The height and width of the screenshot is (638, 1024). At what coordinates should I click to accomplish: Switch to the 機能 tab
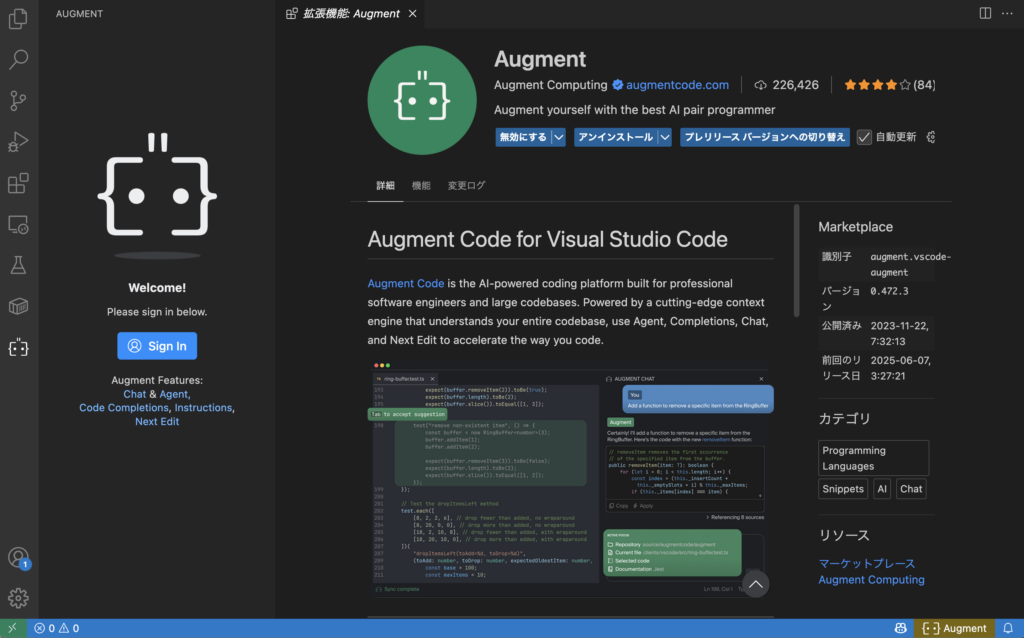(421, 185)
